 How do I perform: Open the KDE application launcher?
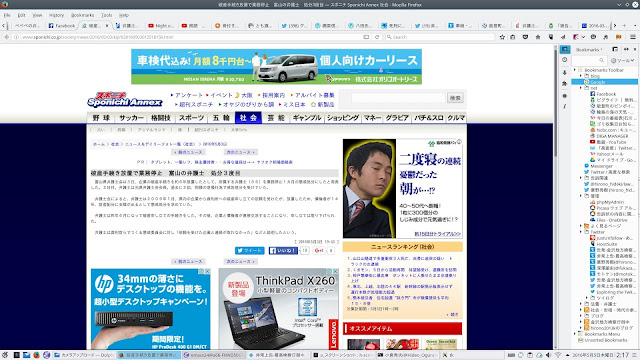pos(5,355)
